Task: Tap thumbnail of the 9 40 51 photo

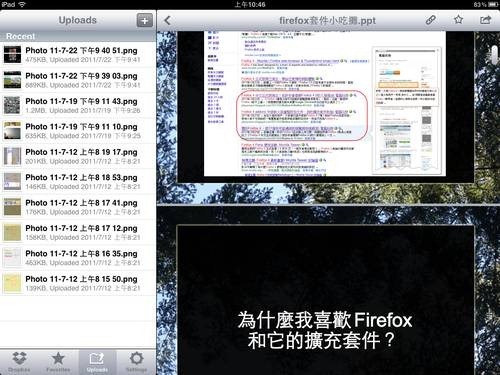Action: tap(12, 55)
